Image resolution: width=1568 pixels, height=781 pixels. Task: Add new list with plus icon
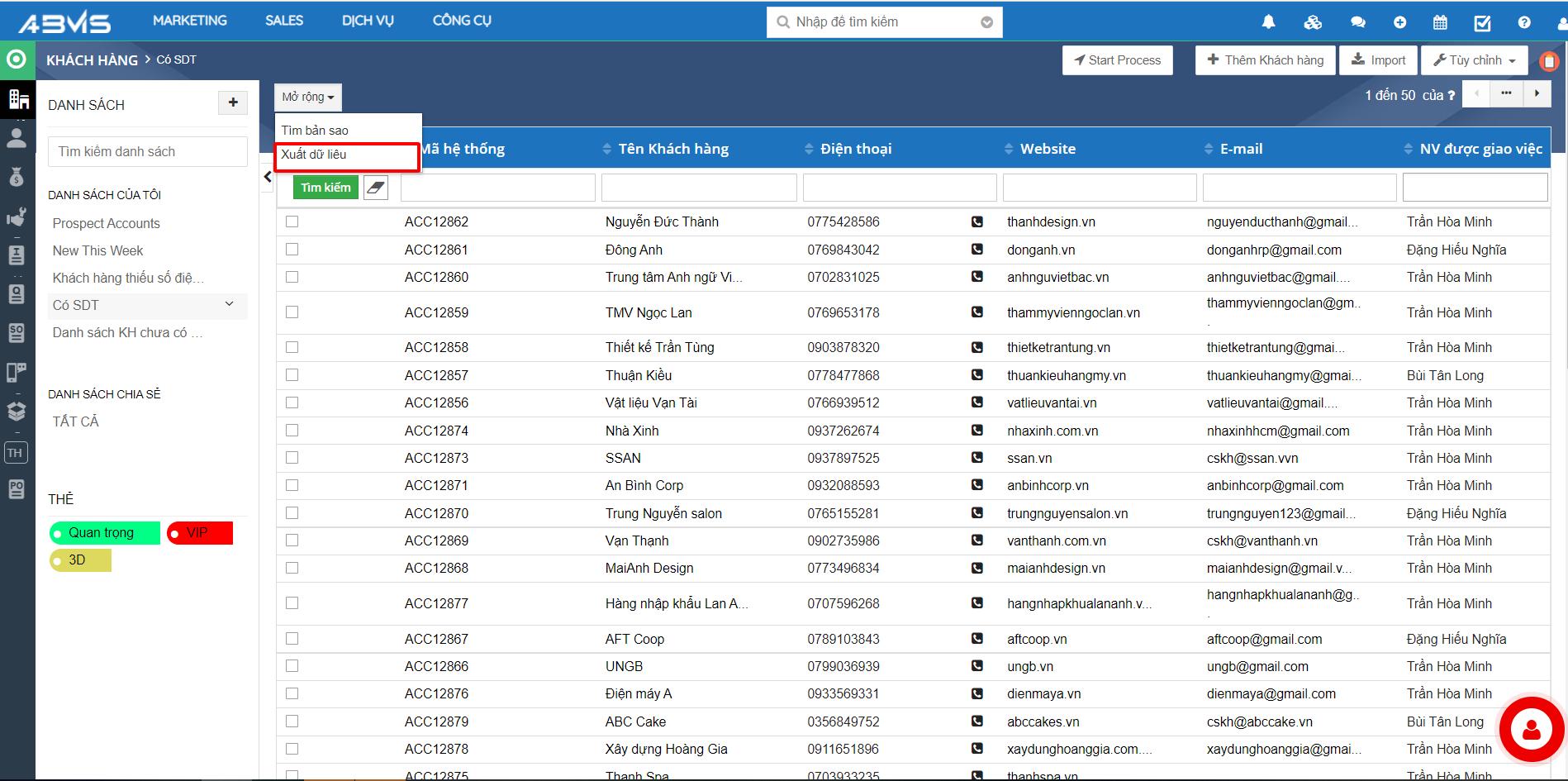point(233,102)
